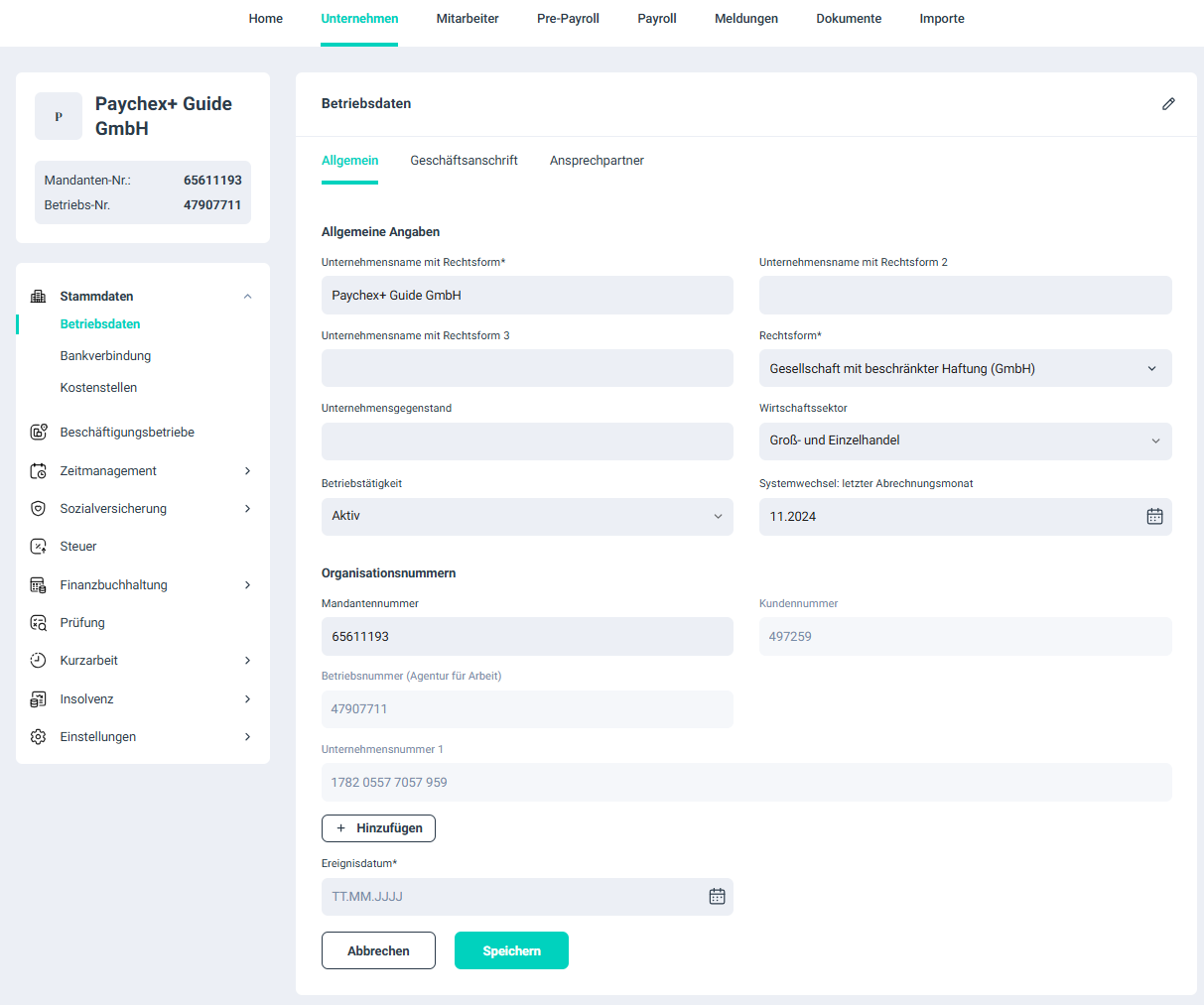Screen dimensions: 1204x1005
Task: Click the Unternehmensnummer 1 field
Action: [746, 783]
